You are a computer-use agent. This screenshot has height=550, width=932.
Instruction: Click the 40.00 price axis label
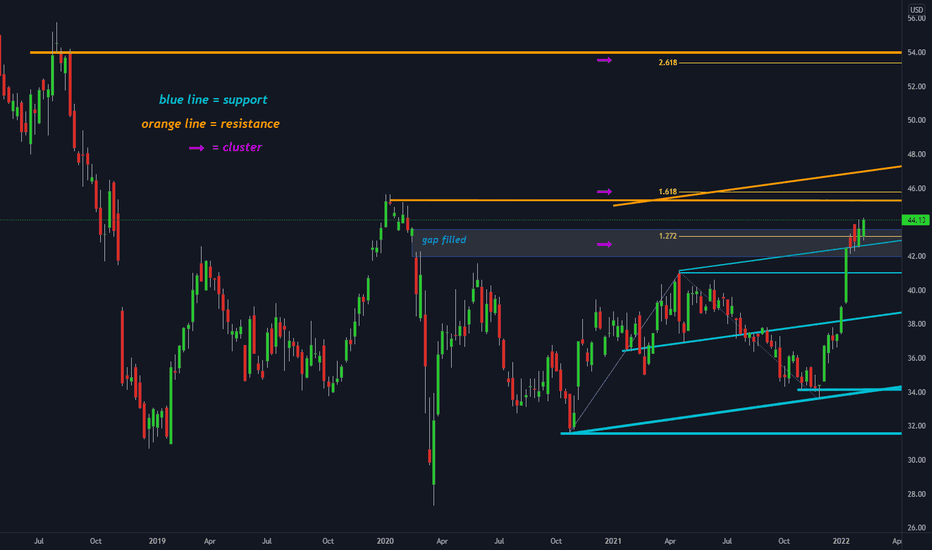pyautogui.click(x=916, y=290)
